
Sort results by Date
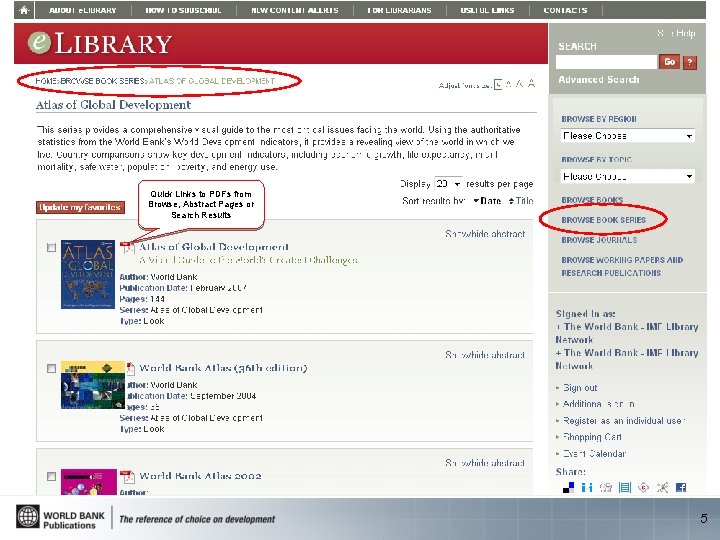(x=487, y=201)
